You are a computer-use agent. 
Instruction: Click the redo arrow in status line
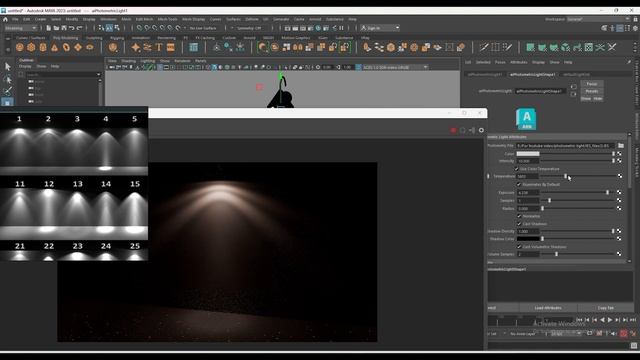point(79,28)
